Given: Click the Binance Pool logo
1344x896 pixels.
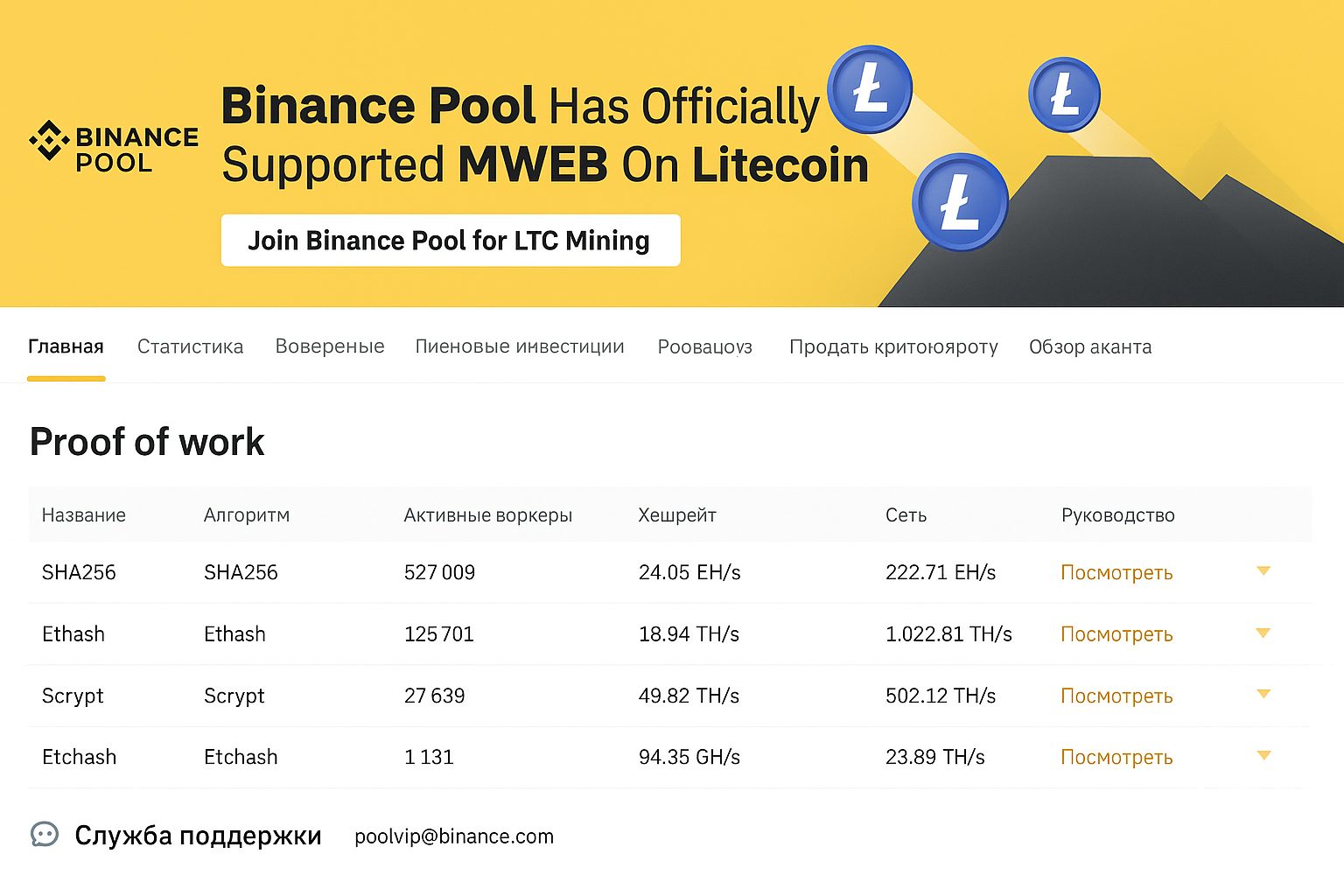Looking at the screenshot, I should tap(114, 148).
